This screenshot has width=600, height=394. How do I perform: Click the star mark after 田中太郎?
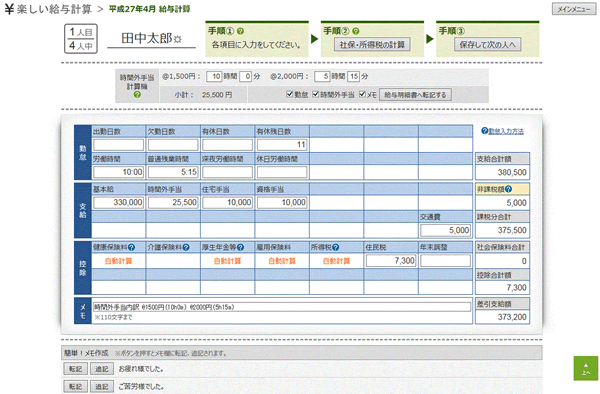177,39
